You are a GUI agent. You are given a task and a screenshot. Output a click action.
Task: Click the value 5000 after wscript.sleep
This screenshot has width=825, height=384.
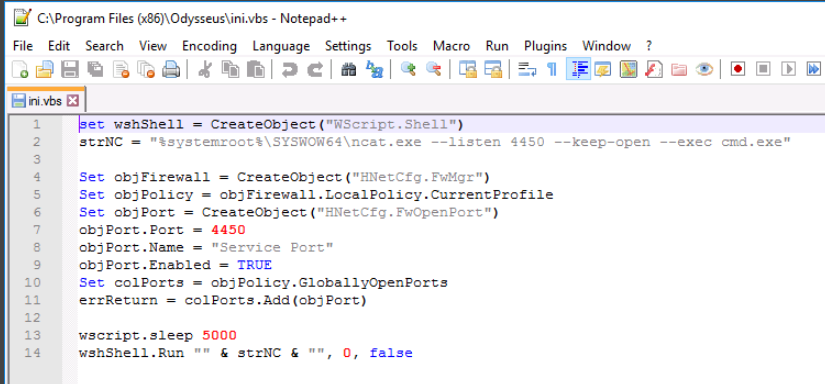tap(219, 335)
